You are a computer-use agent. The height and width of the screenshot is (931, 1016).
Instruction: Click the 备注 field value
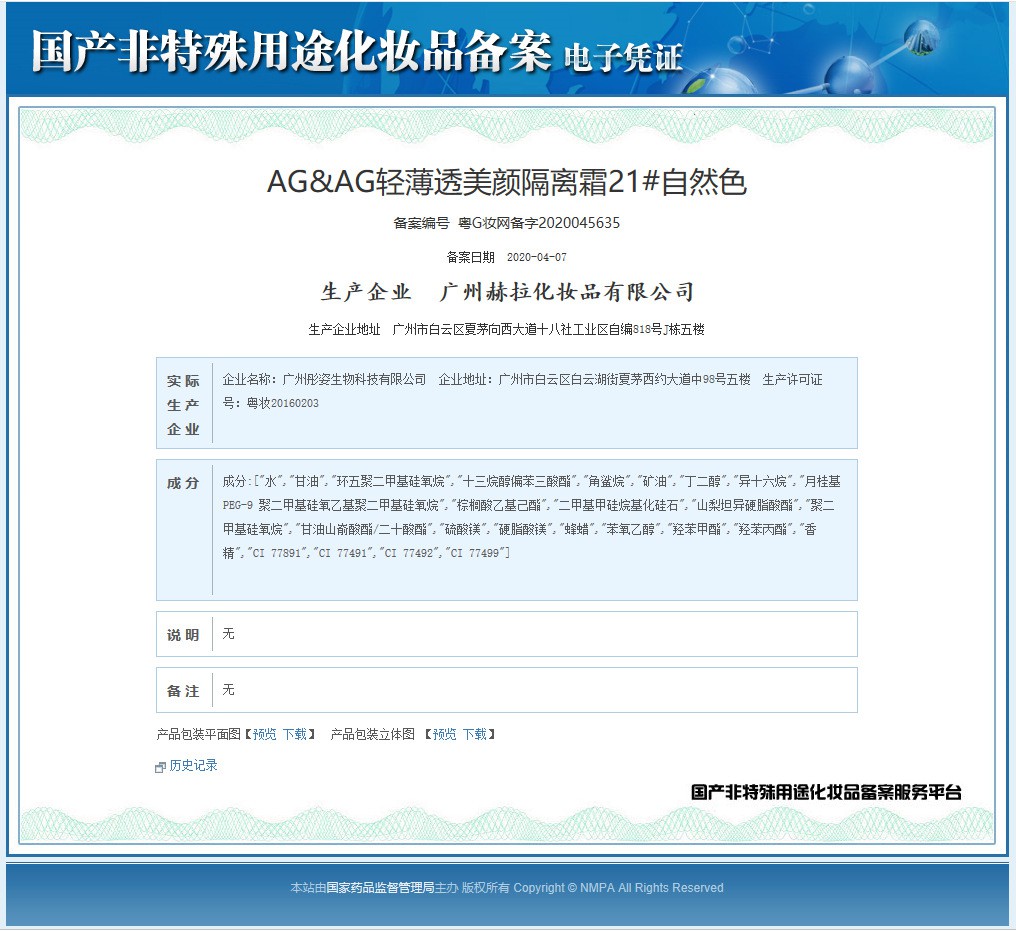point(228,690)
